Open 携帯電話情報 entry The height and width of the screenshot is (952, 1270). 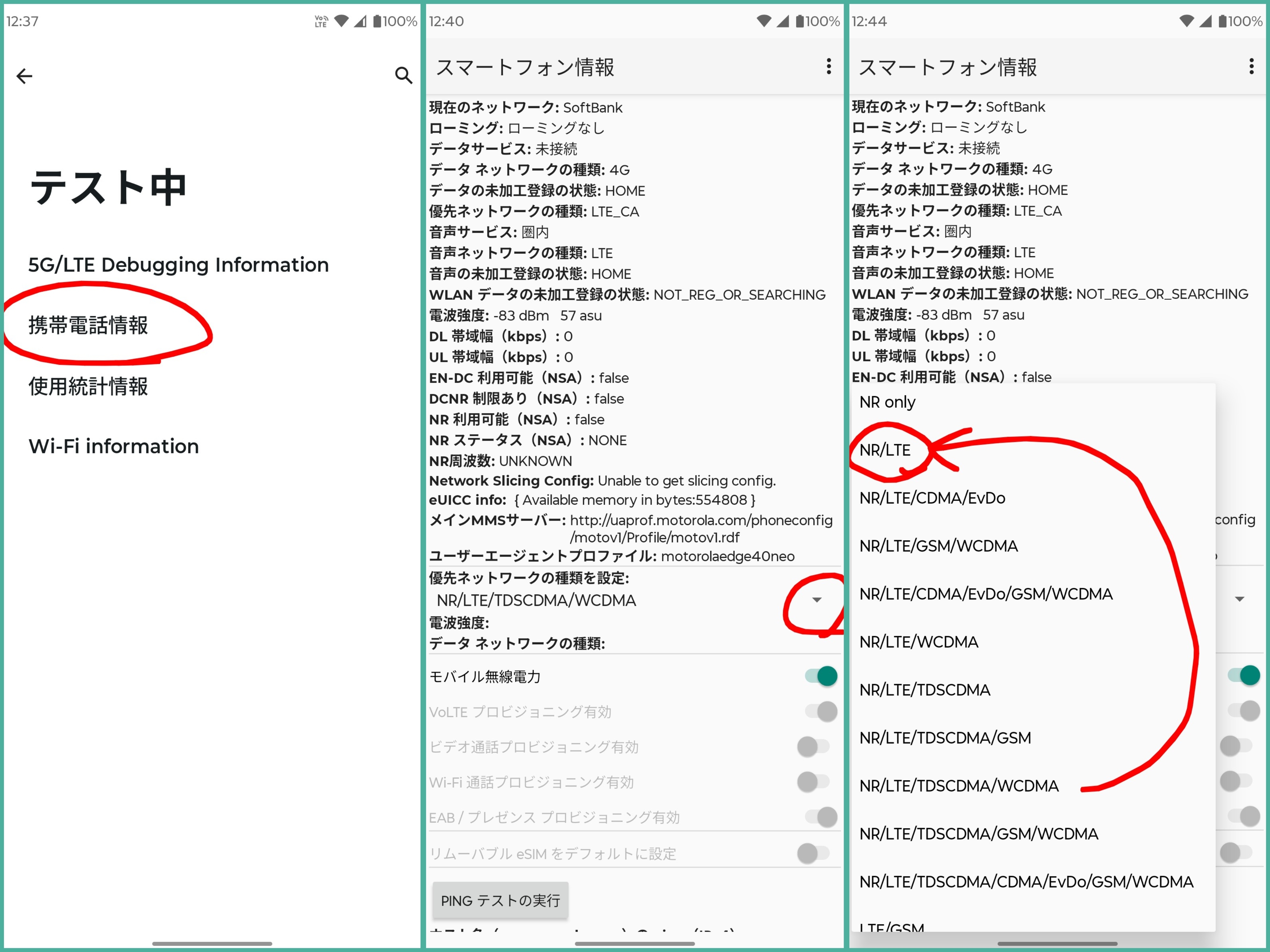point(88,325)
